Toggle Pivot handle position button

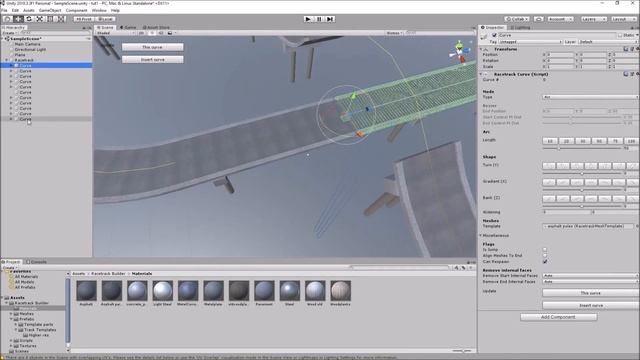pos(84,19)
